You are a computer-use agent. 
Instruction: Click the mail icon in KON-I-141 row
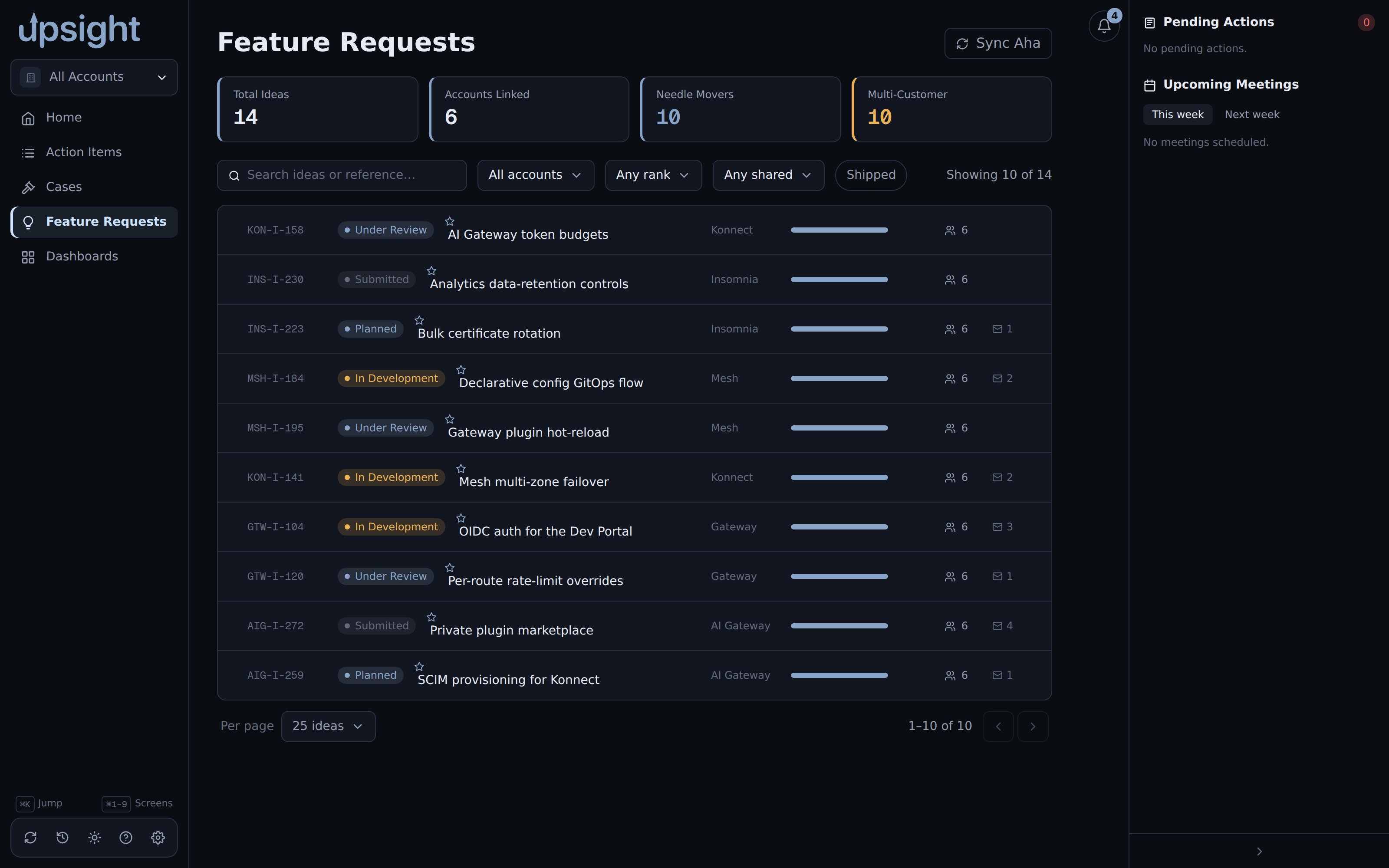997,478
